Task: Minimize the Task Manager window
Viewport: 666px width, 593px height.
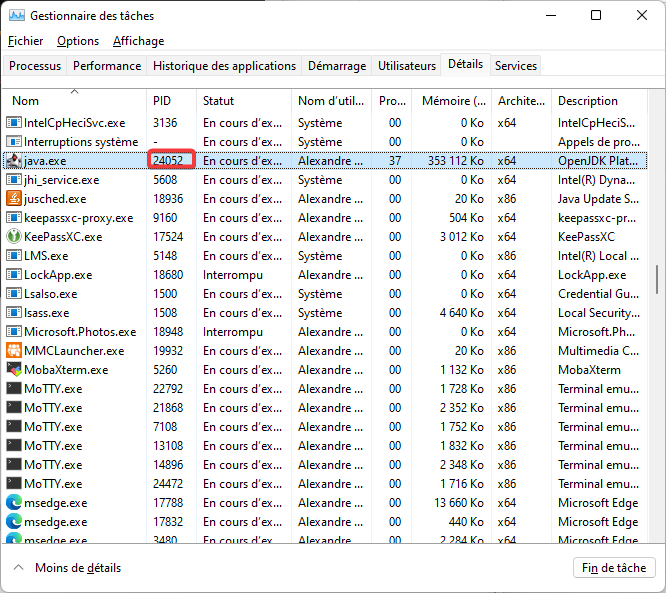Action: click(551, 16)
